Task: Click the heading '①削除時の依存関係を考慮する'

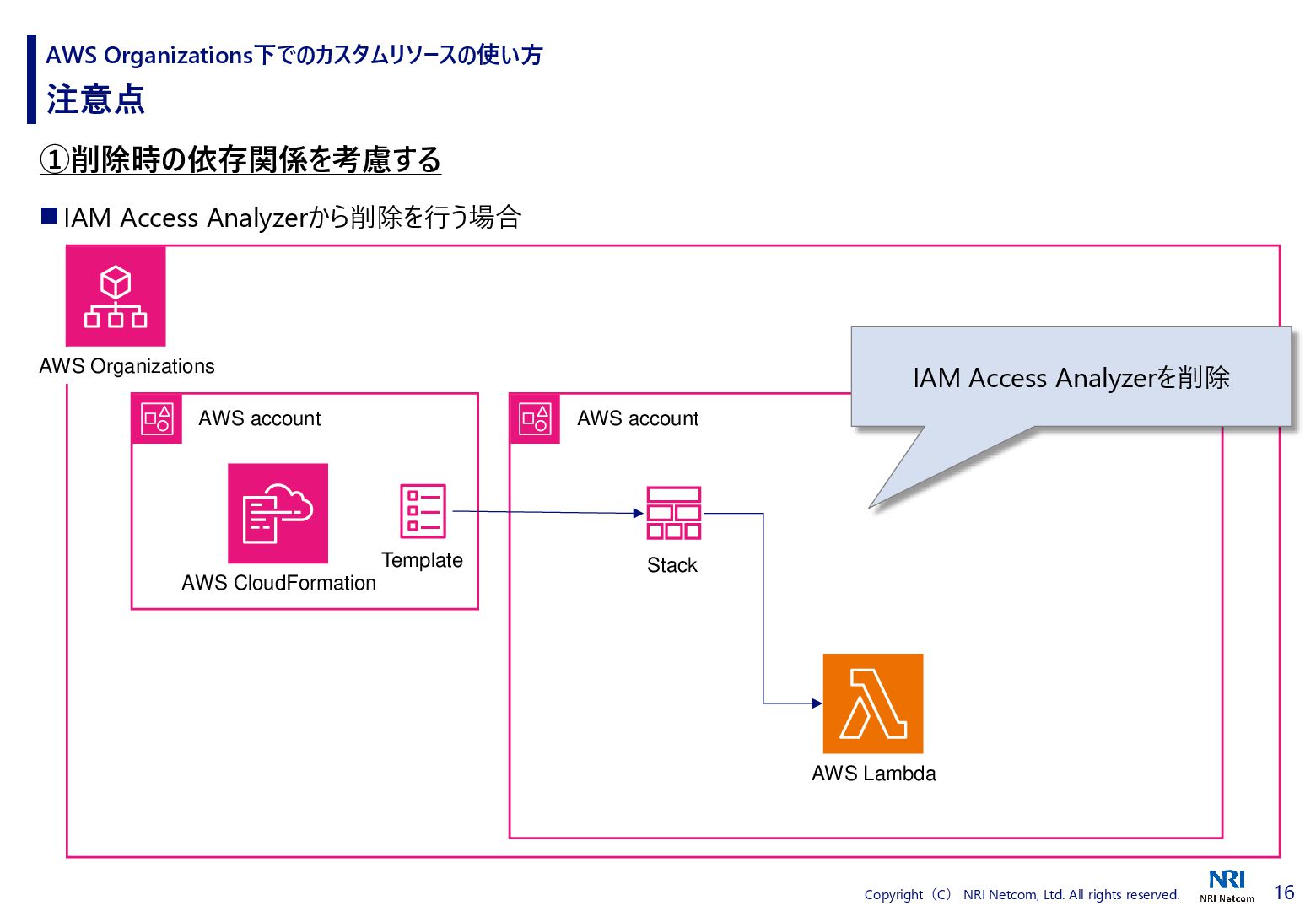Action: [240, 159]
